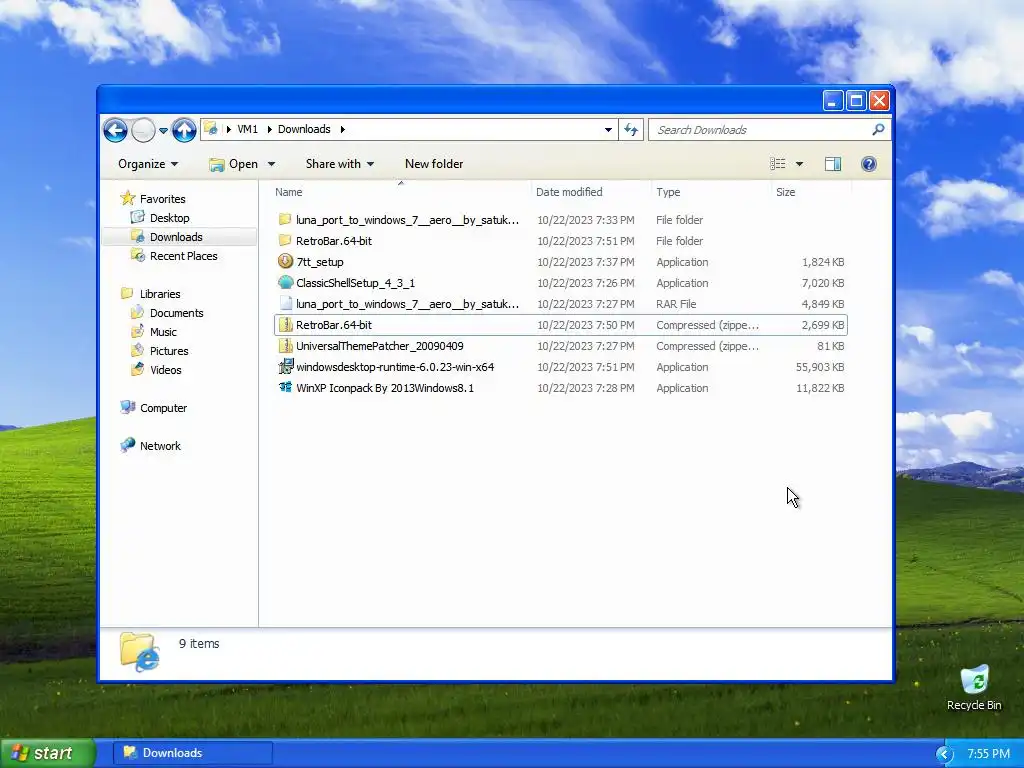Open the Organize menu
This screenshot has height=768, width=1024.
pos(148,164)
